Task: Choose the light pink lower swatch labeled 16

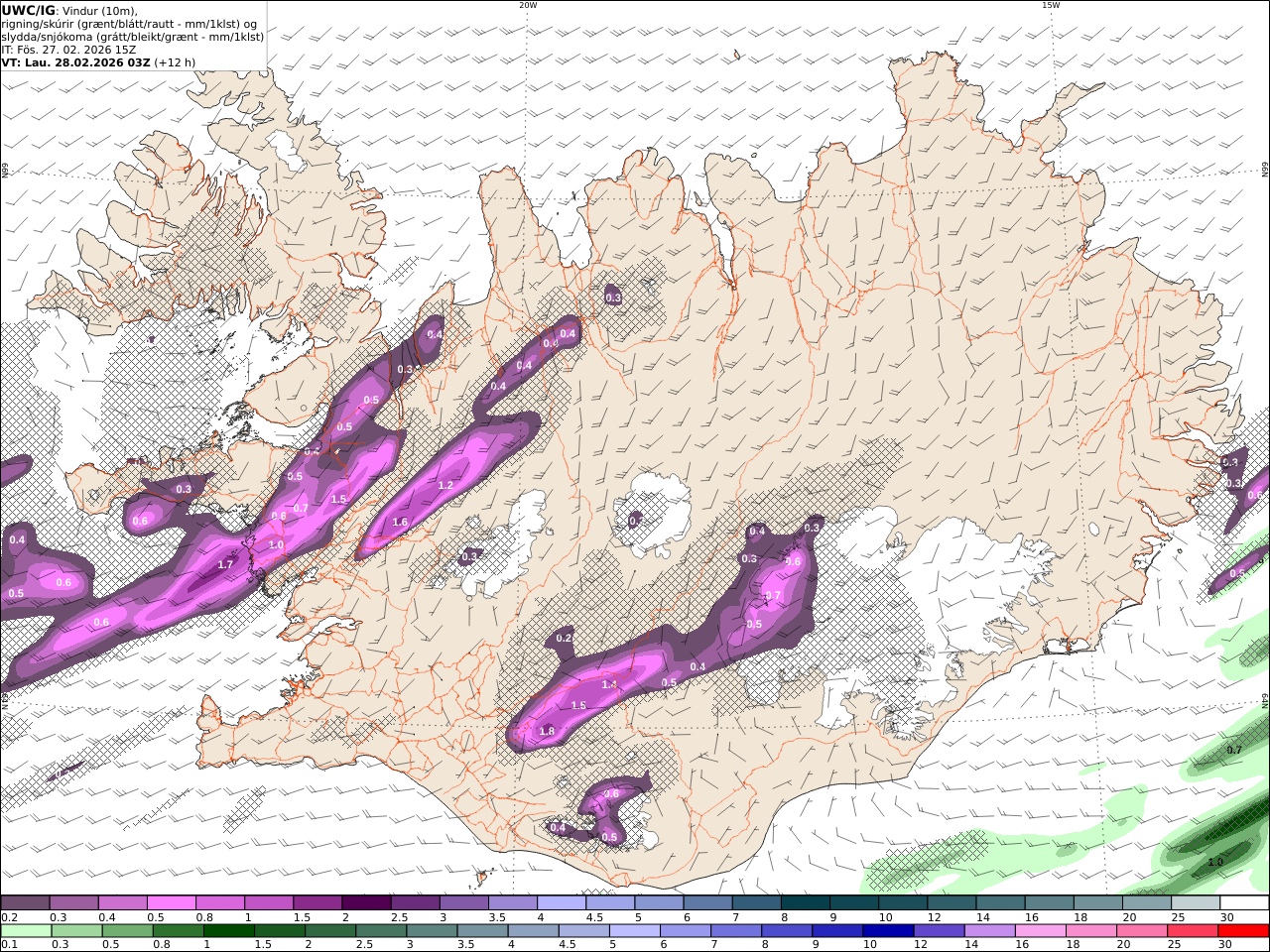Action: coord(1040,930)
